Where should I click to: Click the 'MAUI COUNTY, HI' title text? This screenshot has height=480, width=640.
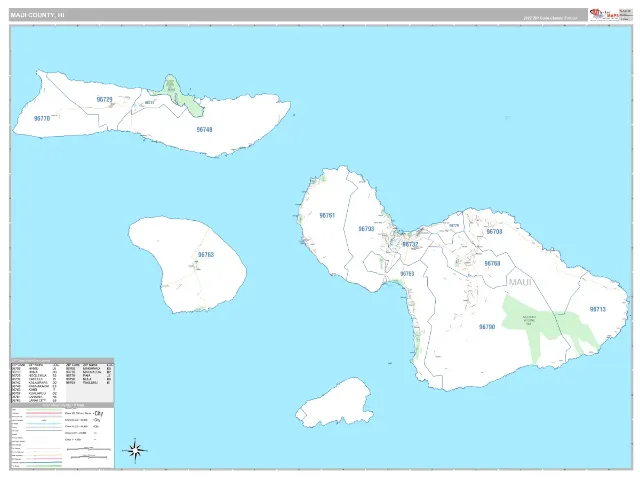point(38,15)
